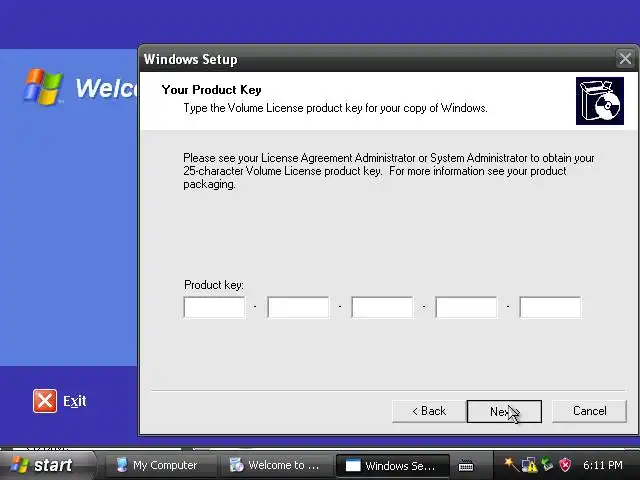
Task: Click the first product key field
Action: (215, 307)
